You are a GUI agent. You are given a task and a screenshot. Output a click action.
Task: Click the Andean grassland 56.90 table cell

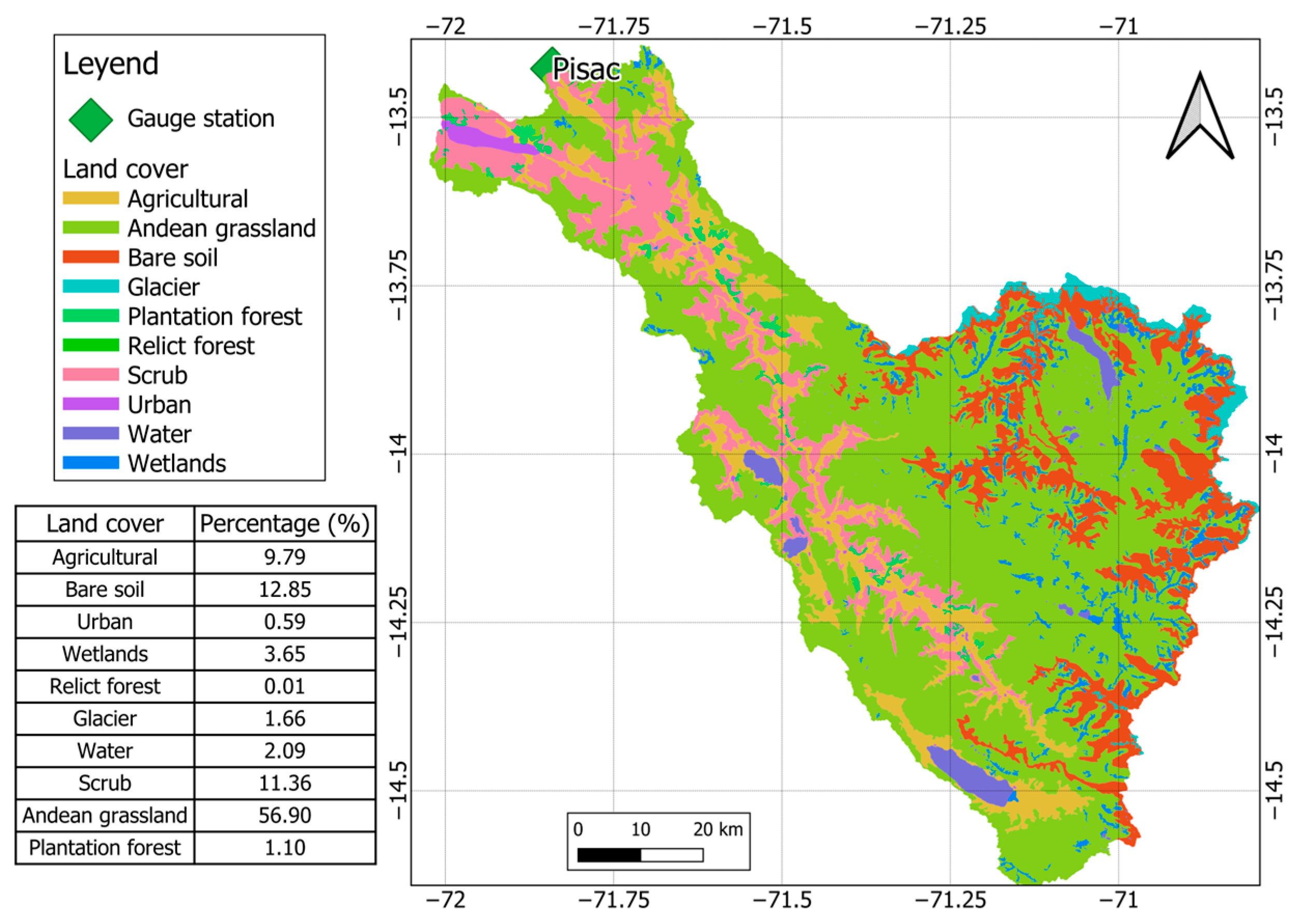[x=285, y=815]
